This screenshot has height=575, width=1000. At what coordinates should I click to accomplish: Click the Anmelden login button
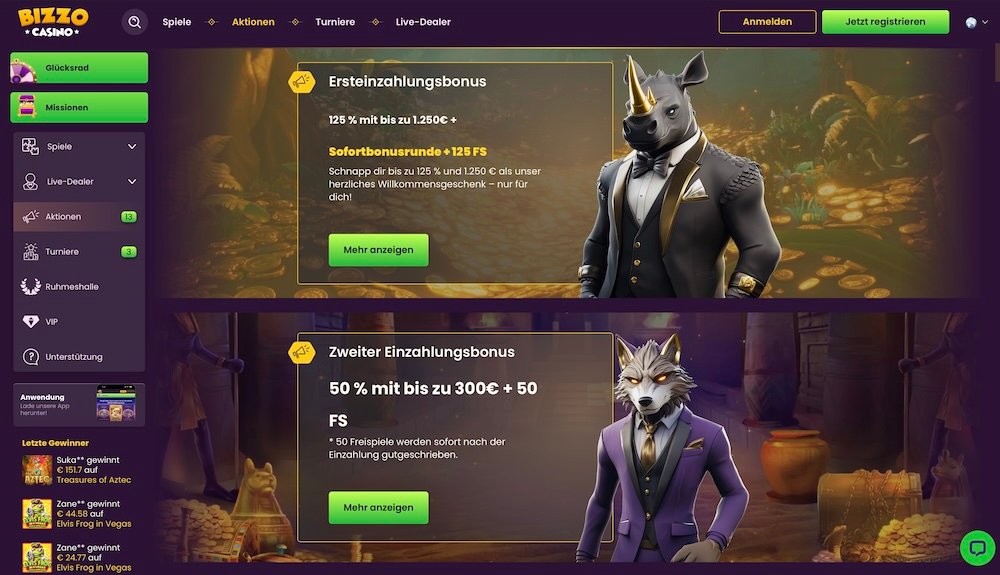[767, 22]
